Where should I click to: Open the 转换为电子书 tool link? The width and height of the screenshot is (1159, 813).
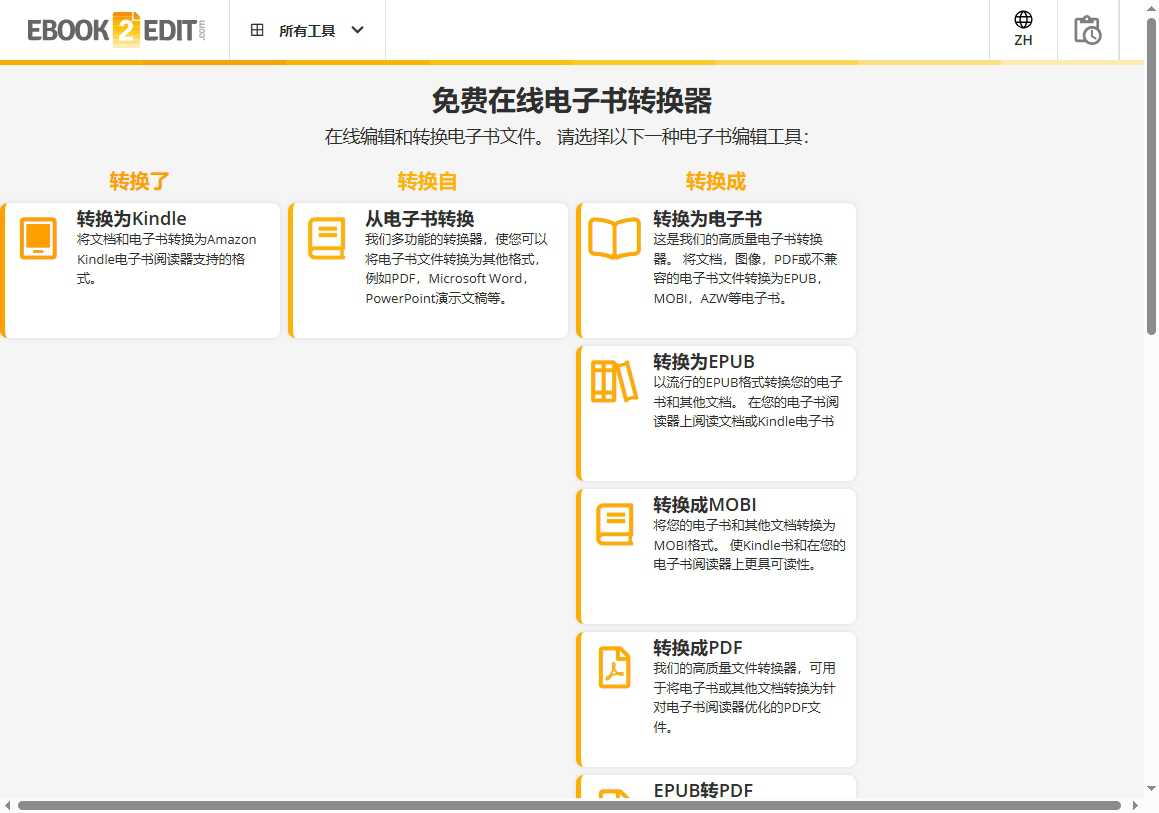click(x=707, y=219)
